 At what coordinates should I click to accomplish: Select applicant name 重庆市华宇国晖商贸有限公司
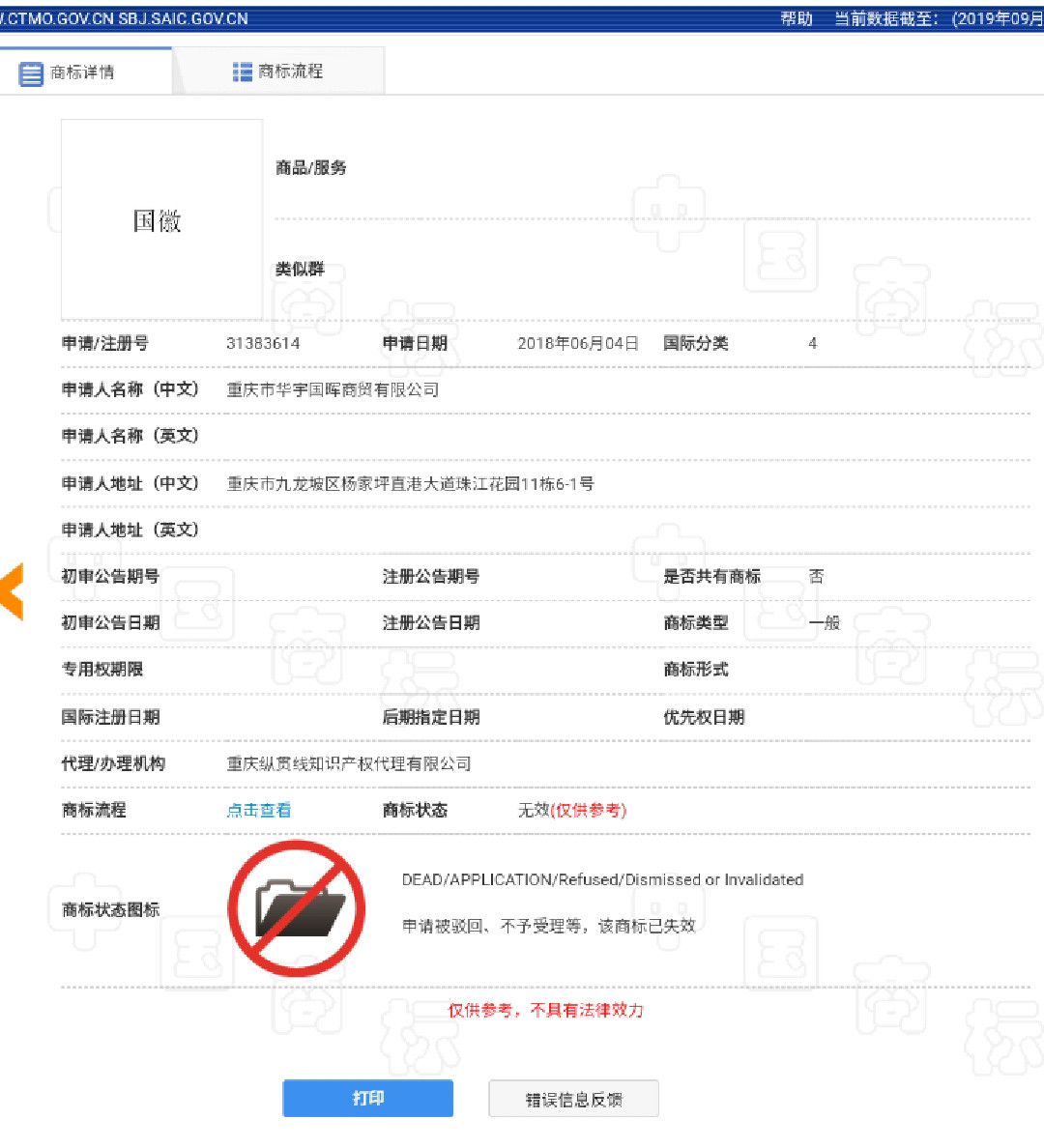(x=333, y=389)
